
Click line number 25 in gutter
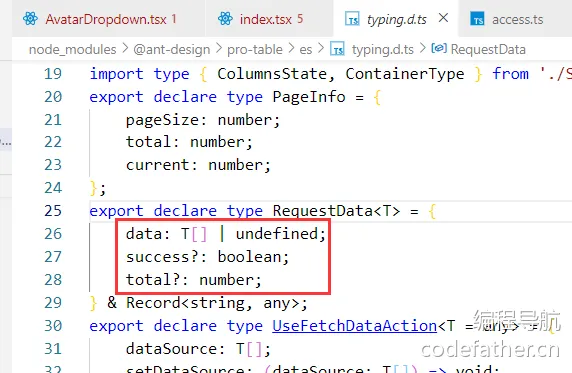(x=53, y=211)
